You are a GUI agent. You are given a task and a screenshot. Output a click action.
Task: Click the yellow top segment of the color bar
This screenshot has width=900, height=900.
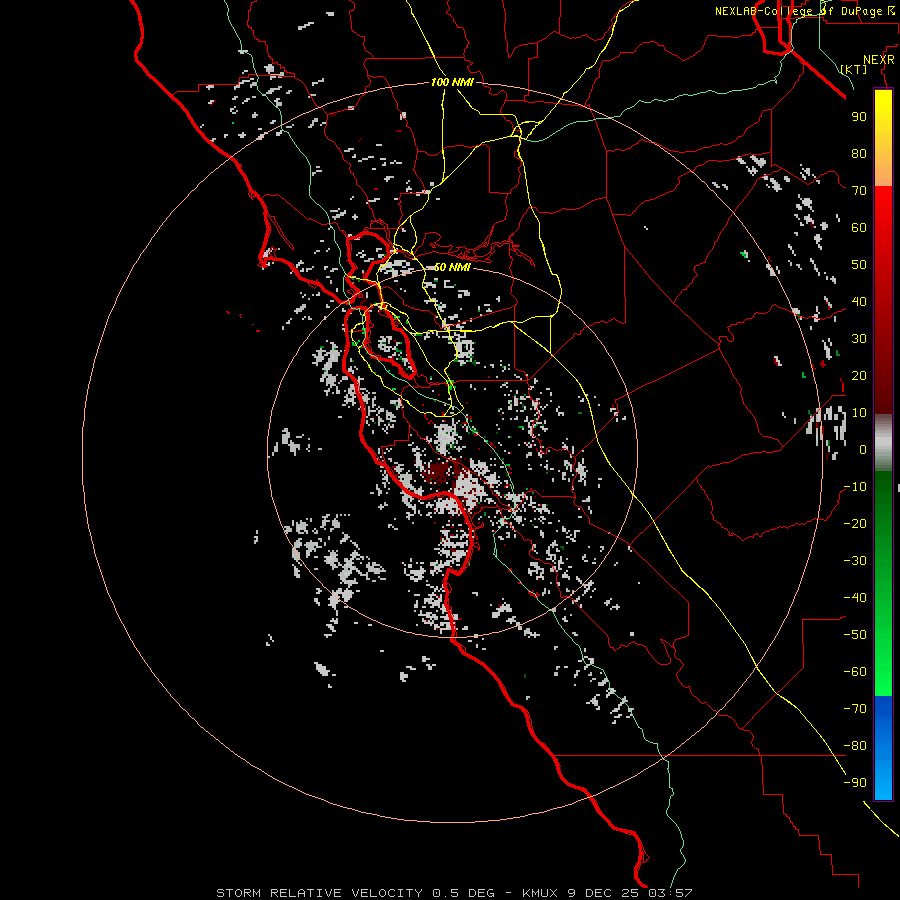883,138
